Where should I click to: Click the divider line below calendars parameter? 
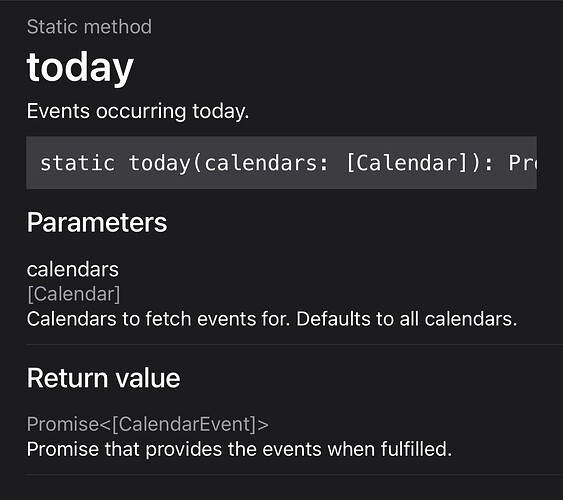pos(294,345)
